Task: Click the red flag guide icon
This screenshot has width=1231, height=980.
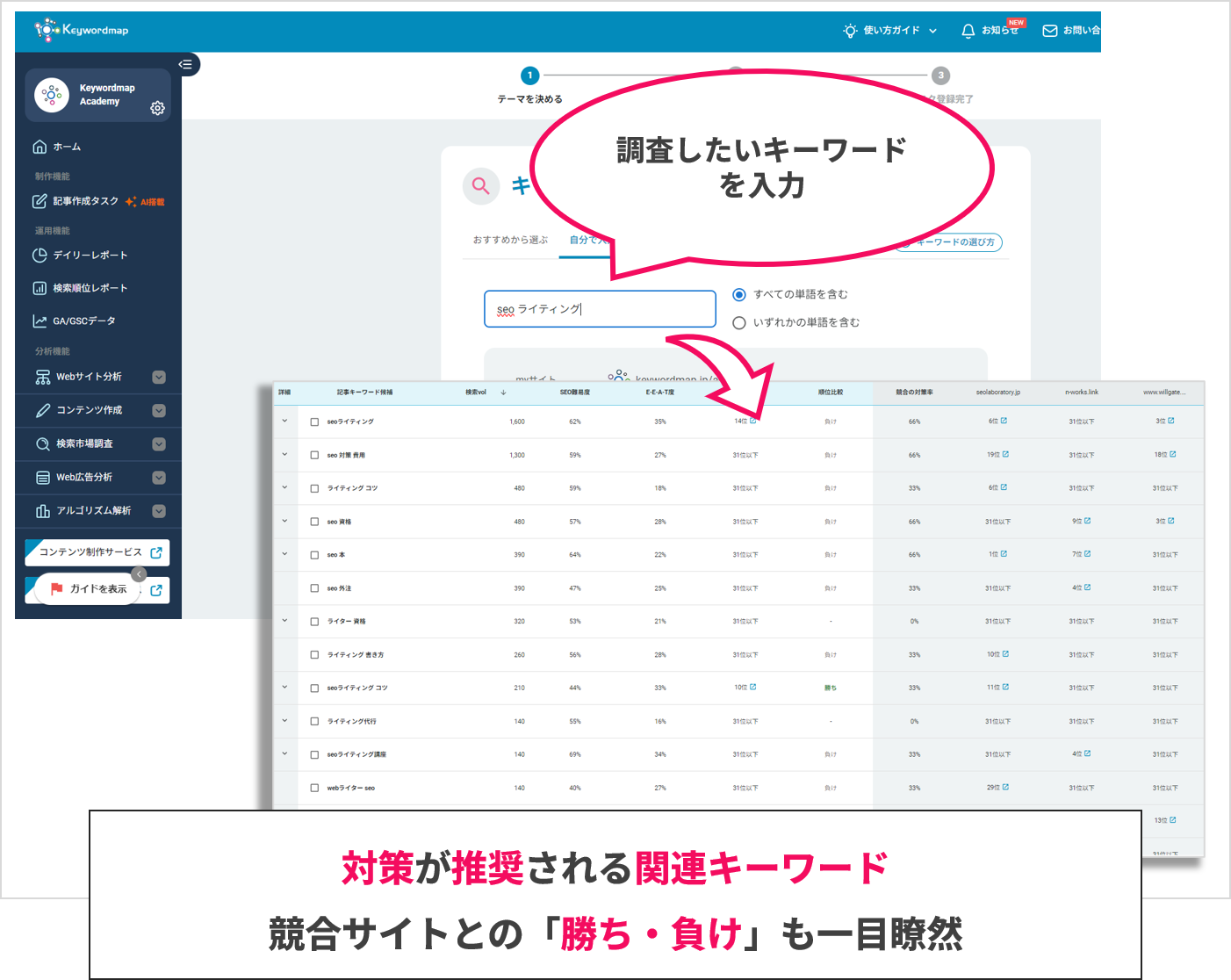Action: click(57, 589)
